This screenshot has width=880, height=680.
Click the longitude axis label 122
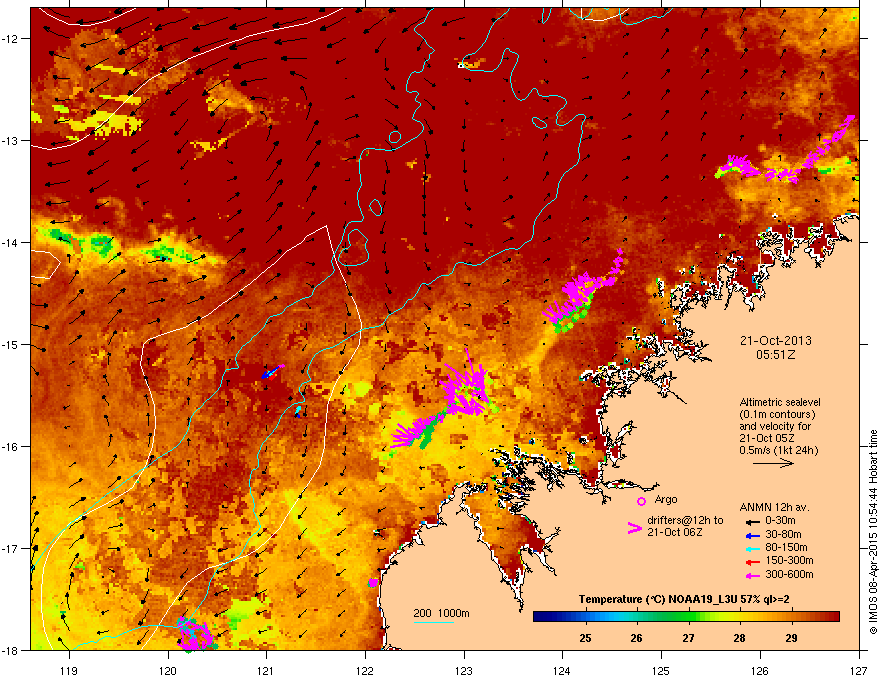tap(365, 670)
